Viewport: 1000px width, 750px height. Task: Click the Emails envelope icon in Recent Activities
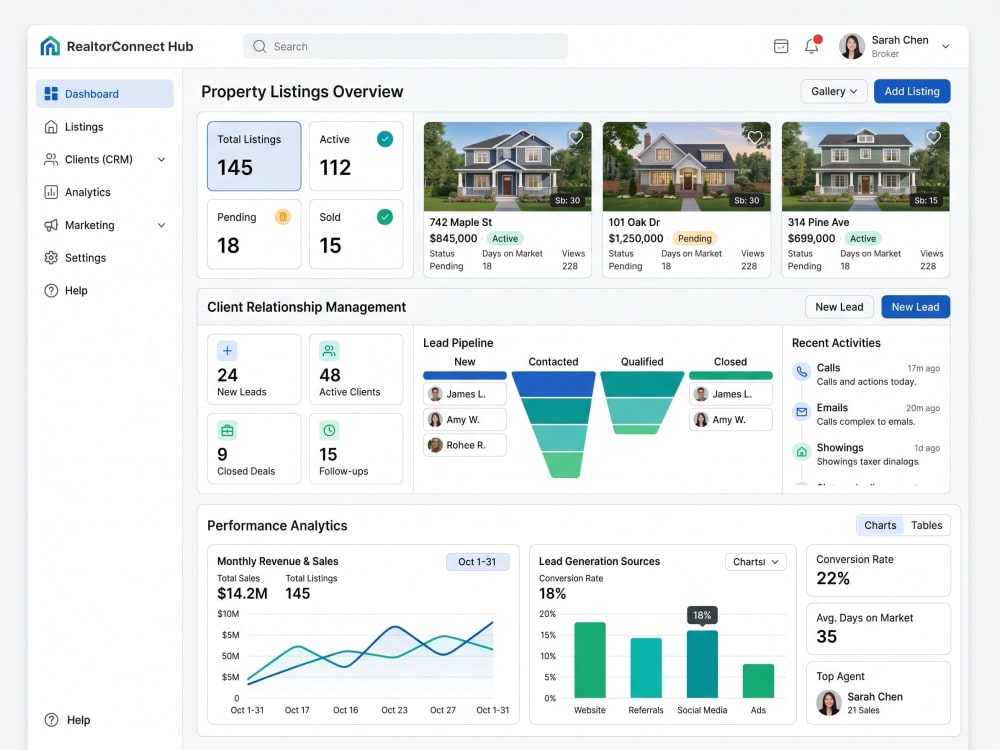point(802,412)
